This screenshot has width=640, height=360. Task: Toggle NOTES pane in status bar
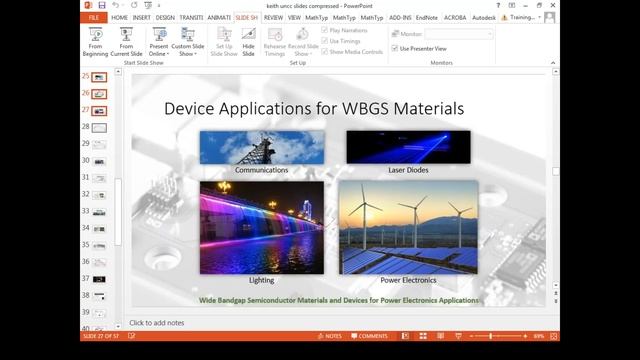click(329, 336)
